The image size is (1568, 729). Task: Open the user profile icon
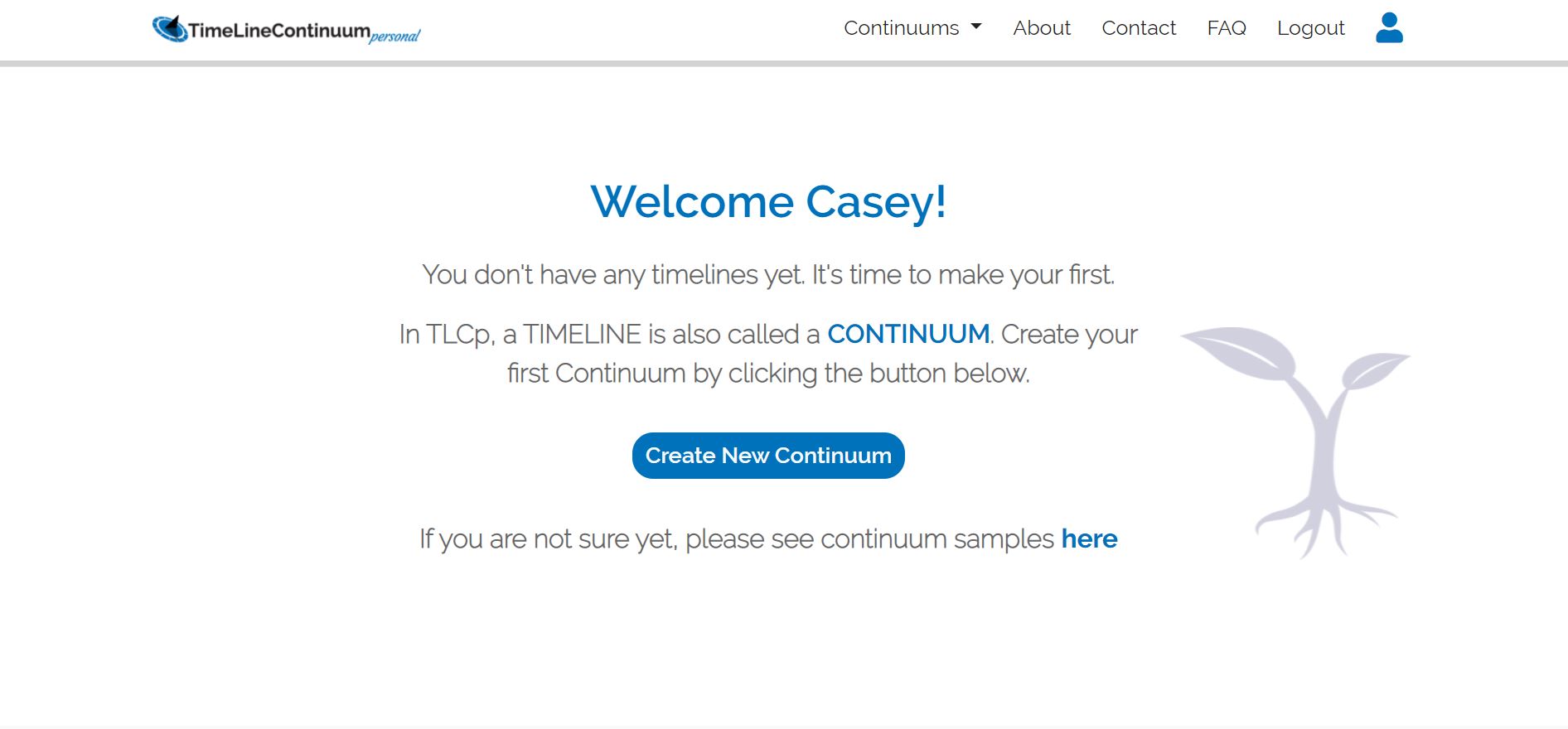coord(1389,28)
